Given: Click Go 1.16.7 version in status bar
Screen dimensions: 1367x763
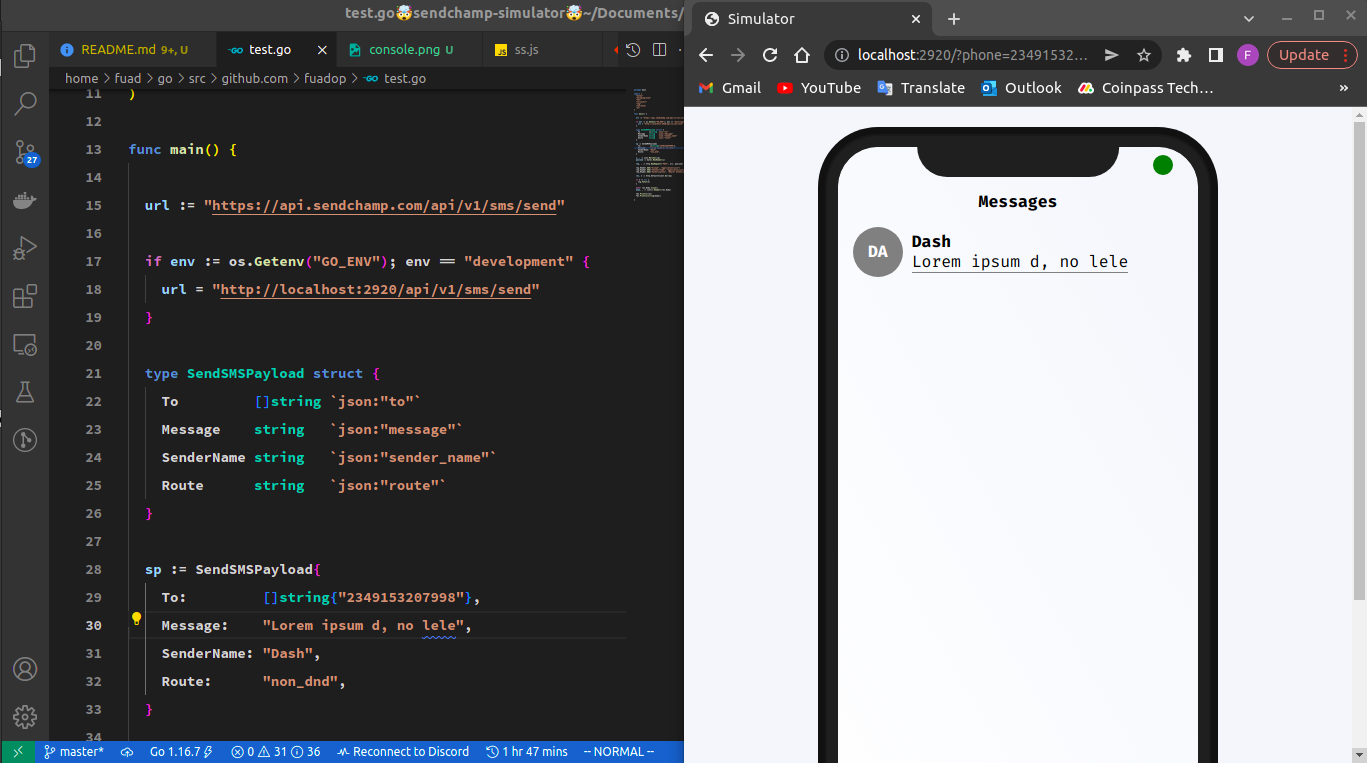Looking at the screenshot, I should 181,752.
